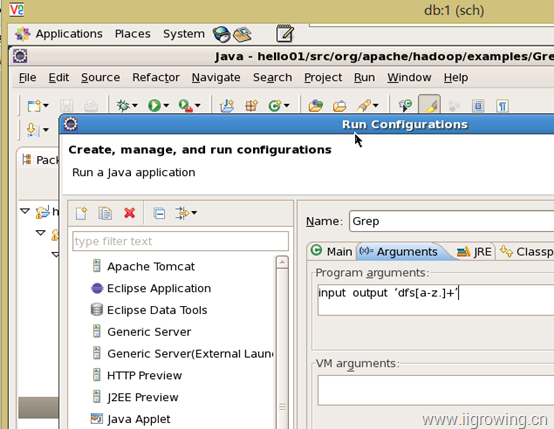The image size is (554, 429).
Task: Open External Tools dropdown arrow
Action: (x=198, y=105)
